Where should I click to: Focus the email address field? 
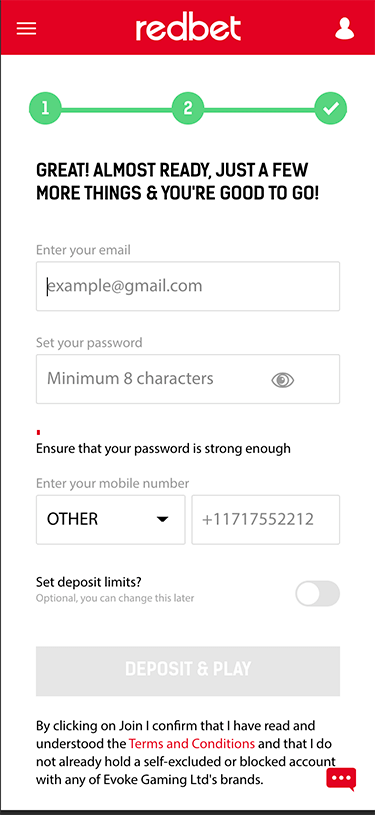[188, 286]
